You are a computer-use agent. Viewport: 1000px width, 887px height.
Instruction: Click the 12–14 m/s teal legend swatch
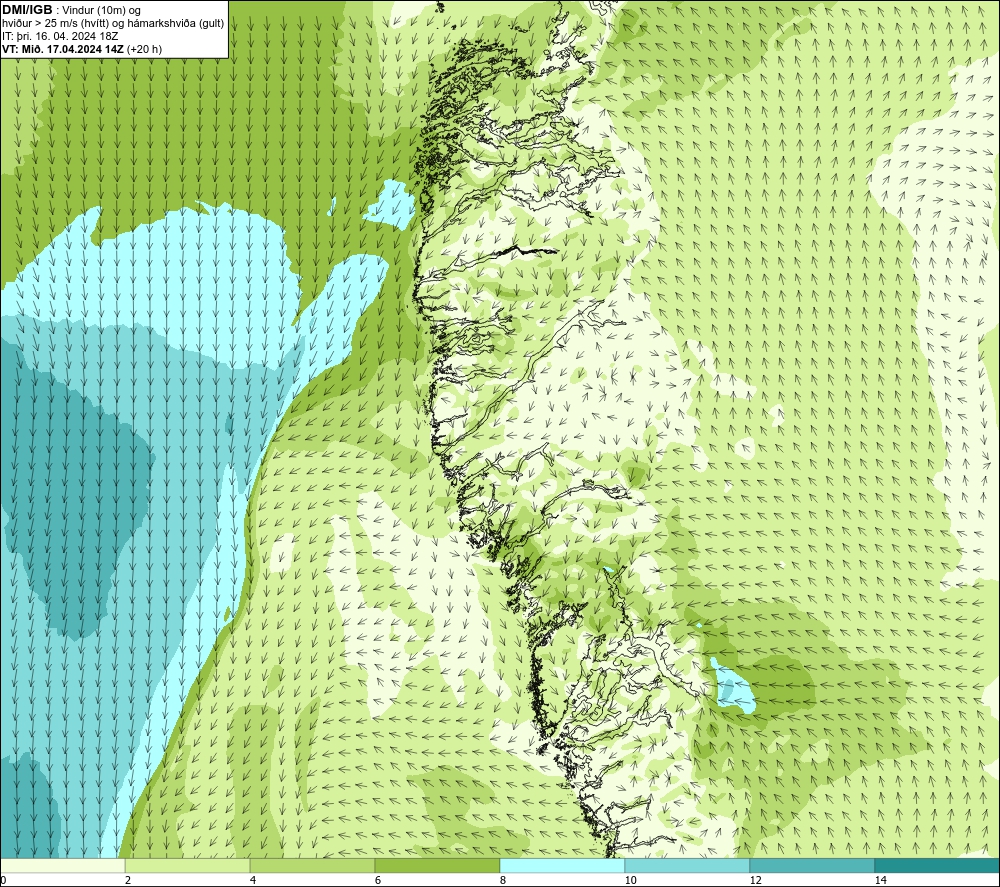click(x=812, y=865)
